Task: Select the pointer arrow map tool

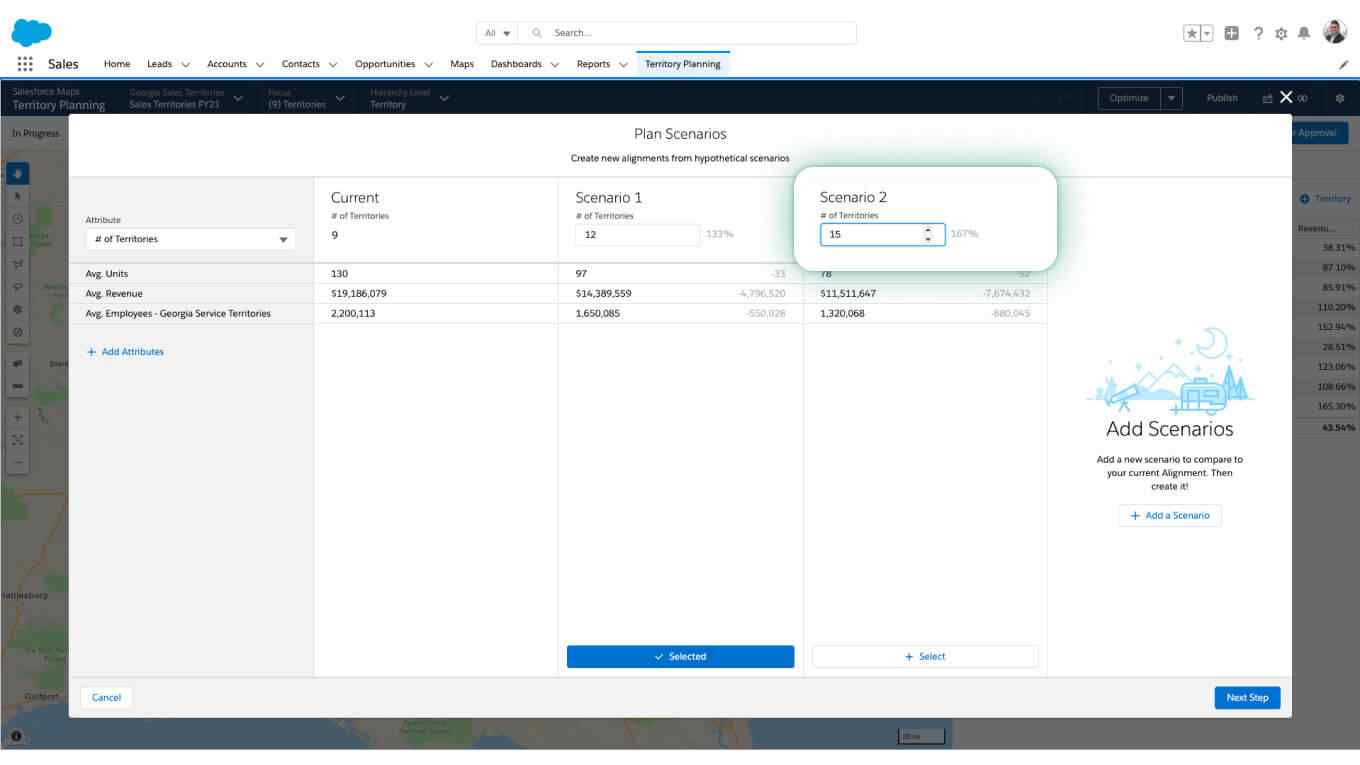Action: (x=18, y=196)
